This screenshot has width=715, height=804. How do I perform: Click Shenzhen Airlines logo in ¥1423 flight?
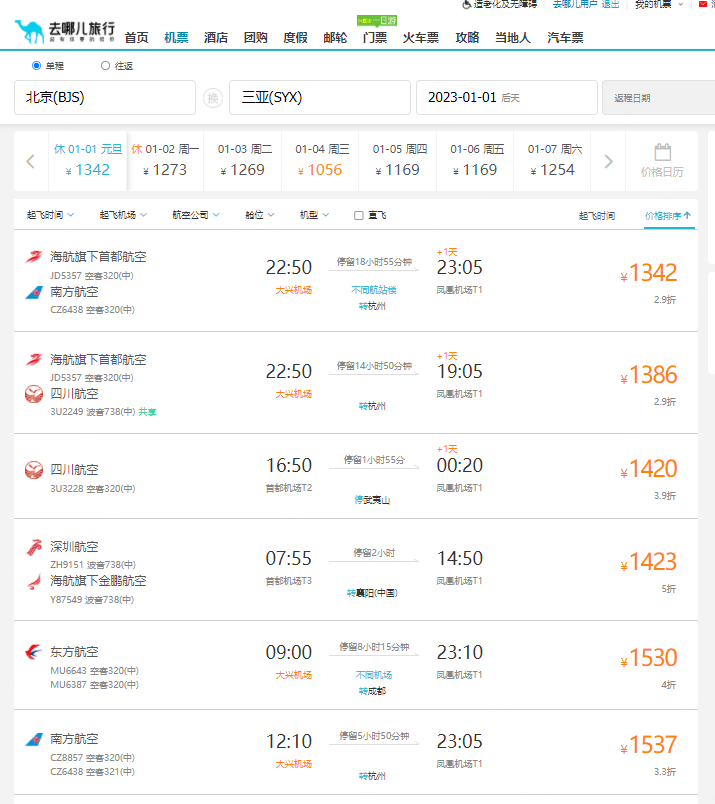34,548
